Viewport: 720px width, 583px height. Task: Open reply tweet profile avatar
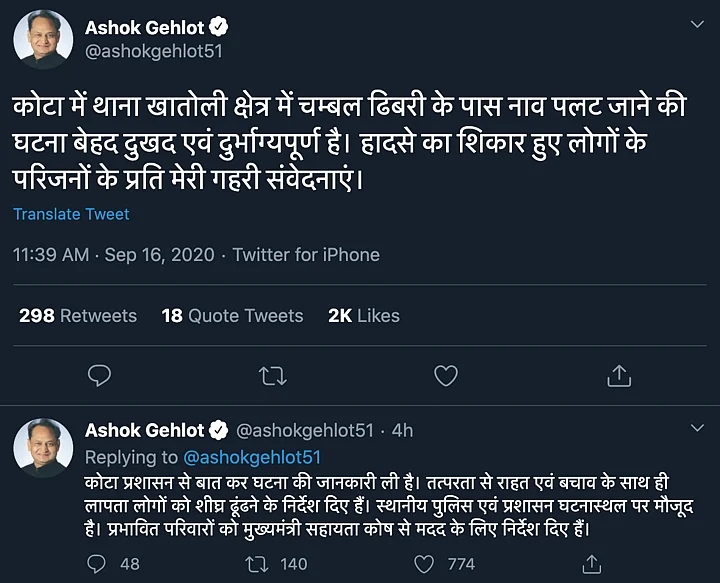tap(43, 447)
